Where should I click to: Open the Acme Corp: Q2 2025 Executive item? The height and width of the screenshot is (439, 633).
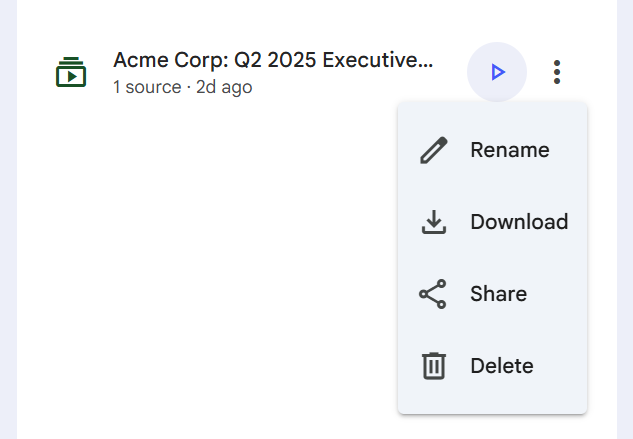tap(273, 60)
